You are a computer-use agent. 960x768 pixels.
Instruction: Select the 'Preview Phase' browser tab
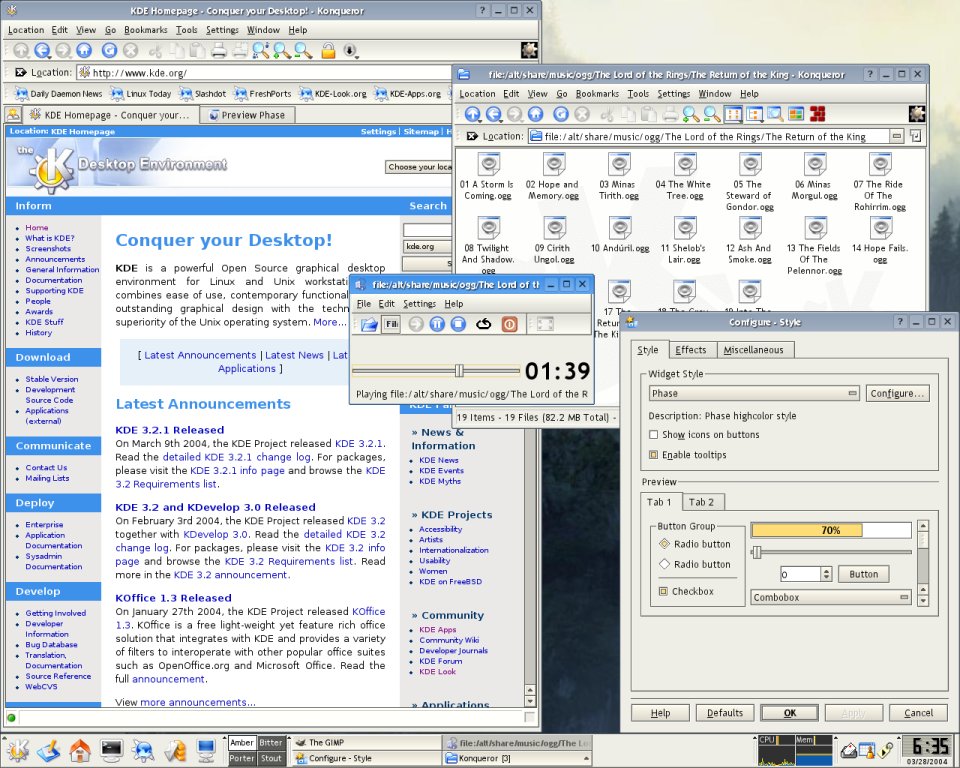point(247,115)
